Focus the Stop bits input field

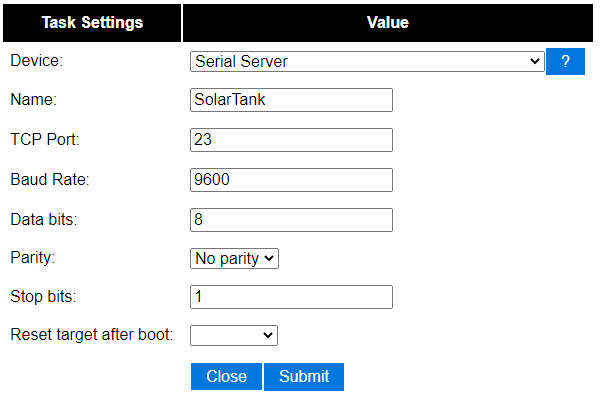pos(291,297)
